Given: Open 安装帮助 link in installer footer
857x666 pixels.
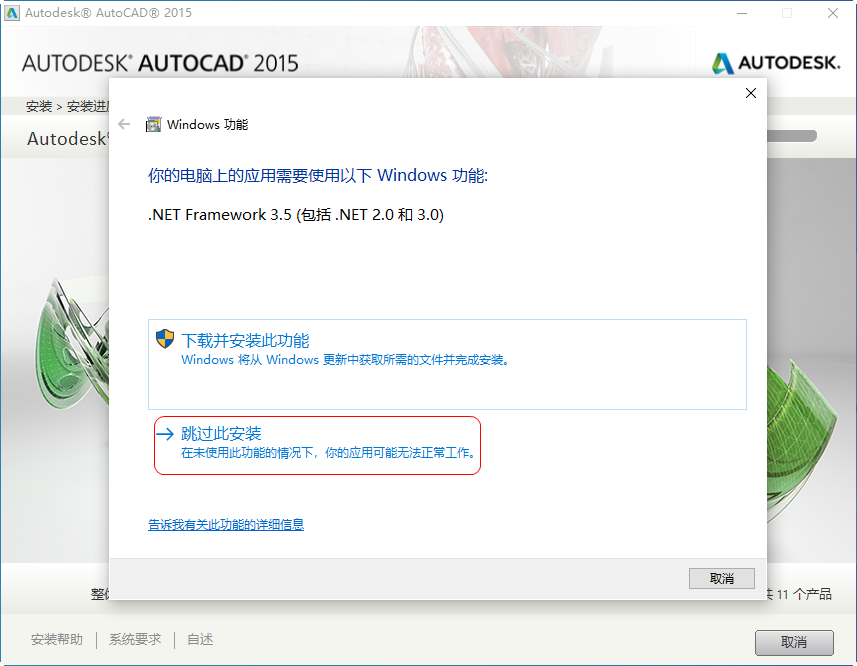Looking at the screenshot, I should (x=57, y=639).
